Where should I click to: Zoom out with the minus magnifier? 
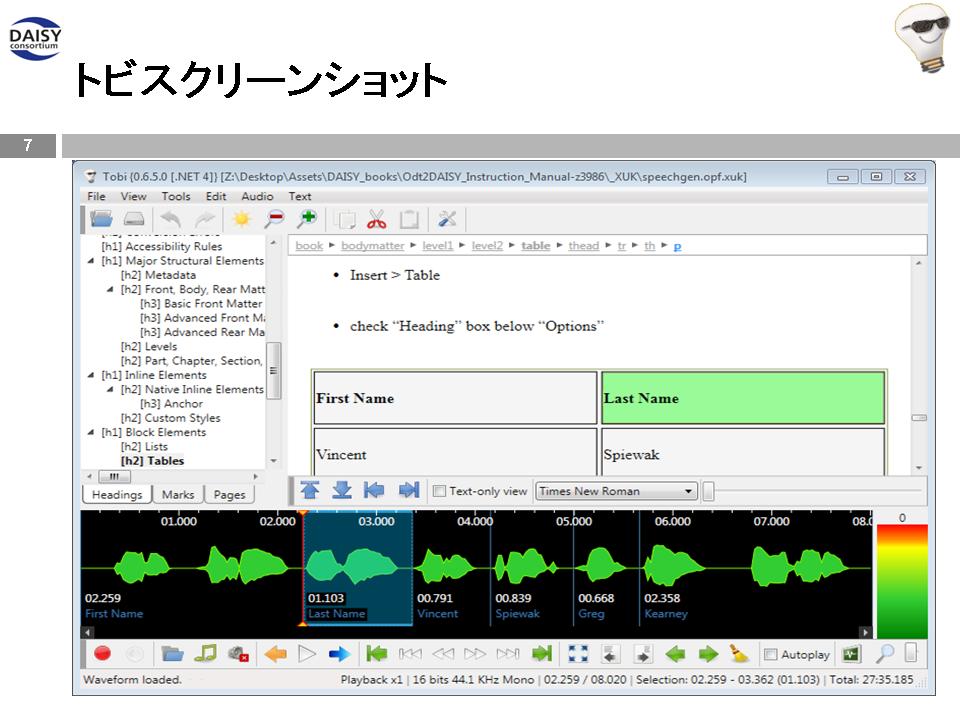click(274, 219)
